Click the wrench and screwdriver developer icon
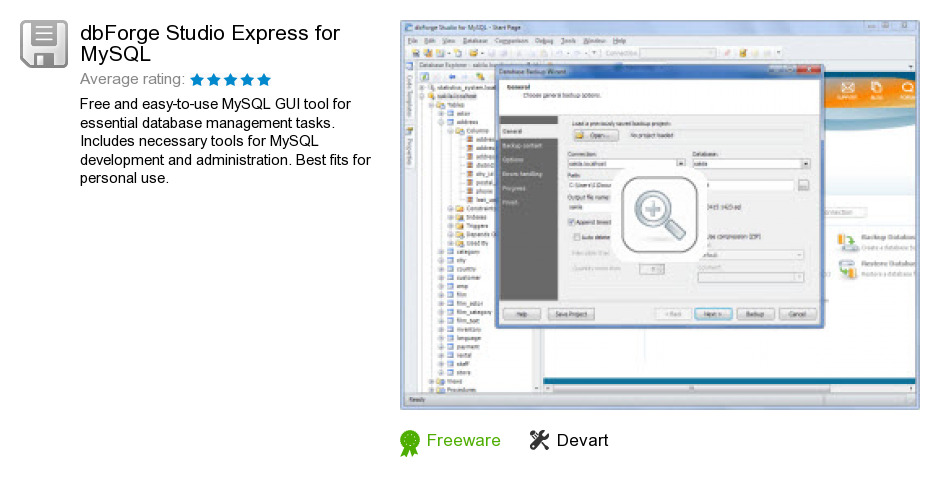 pos(539,440)
